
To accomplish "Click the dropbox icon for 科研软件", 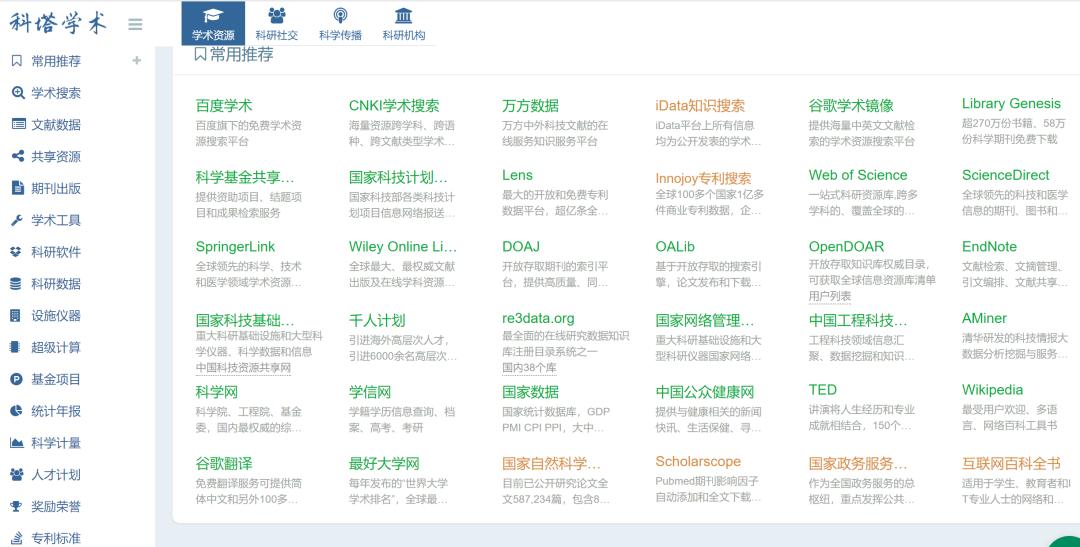I will (17, 252).
